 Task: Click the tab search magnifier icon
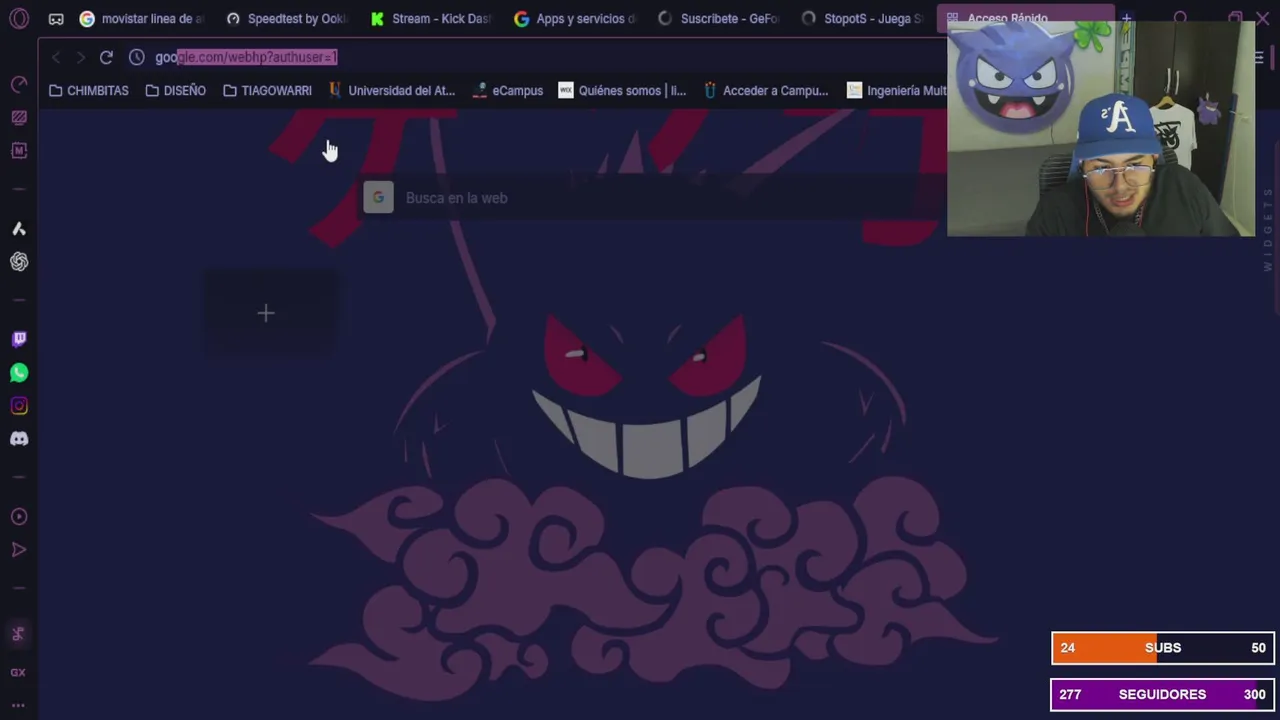[x=1181, y=19]
